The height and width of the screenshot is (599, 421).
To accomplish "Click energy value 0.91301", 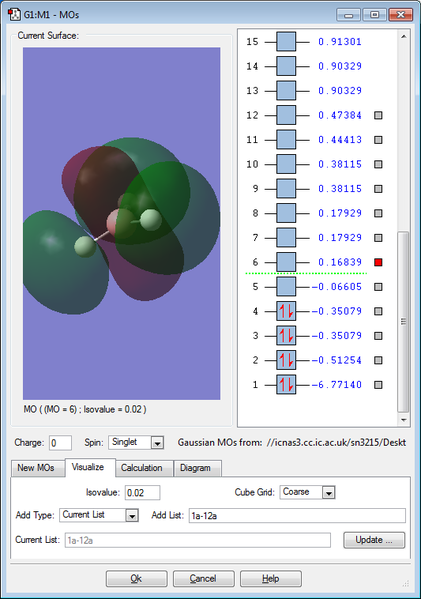I will click(340, 42).
